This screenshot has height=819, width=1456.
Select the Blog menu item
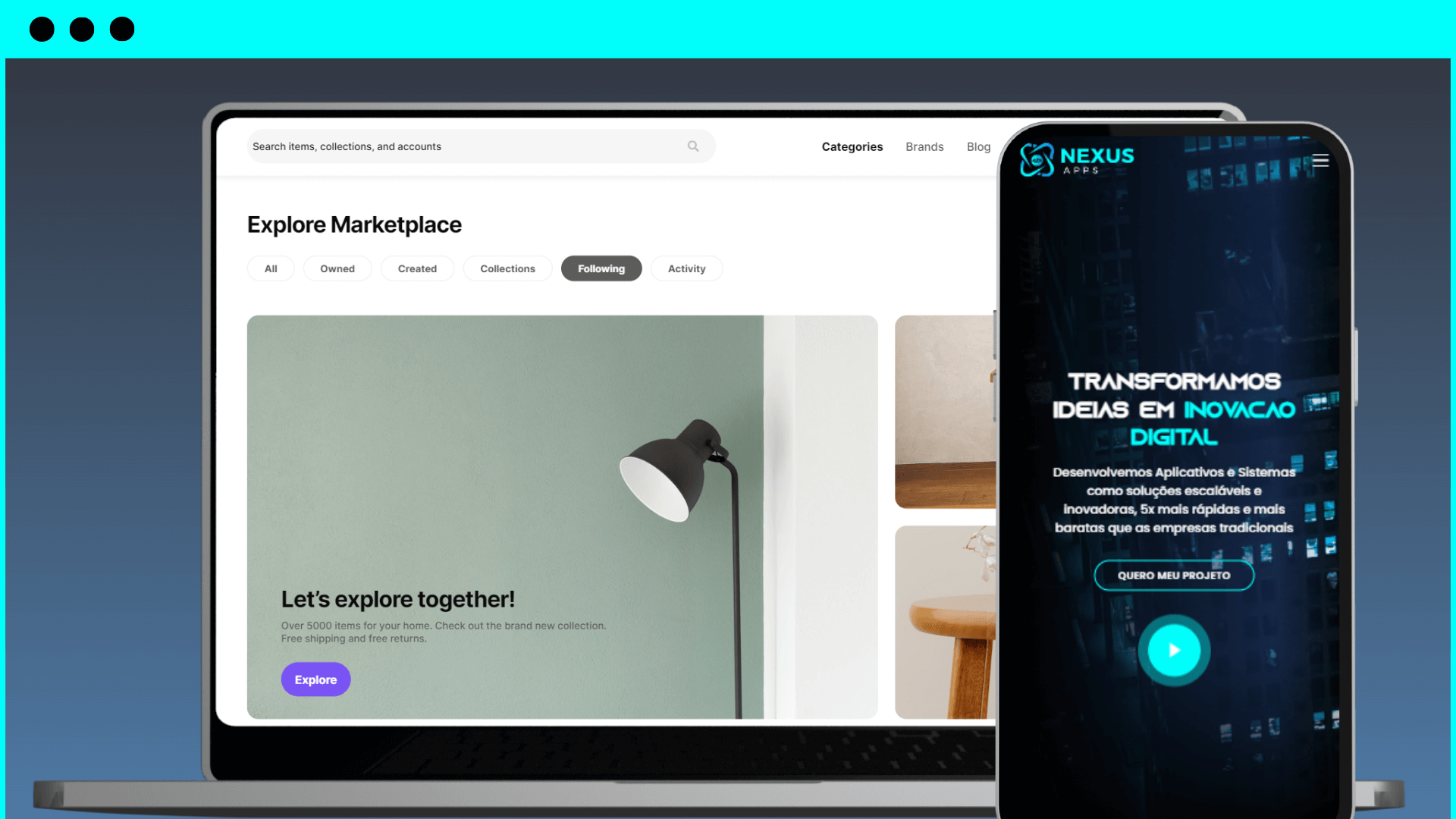click(x=978, y=146)
